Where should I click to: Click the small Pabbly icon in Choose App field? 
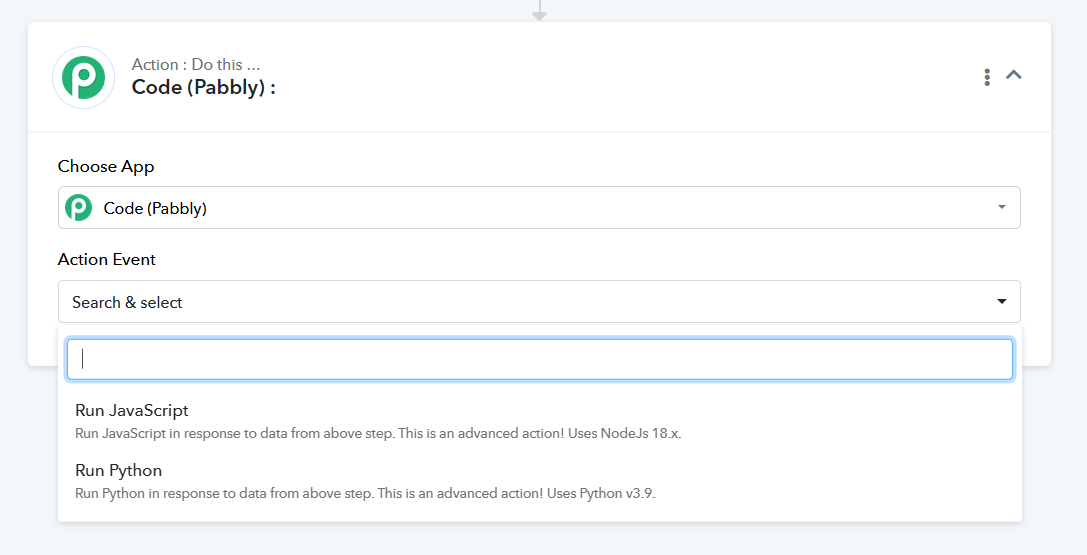78,208
